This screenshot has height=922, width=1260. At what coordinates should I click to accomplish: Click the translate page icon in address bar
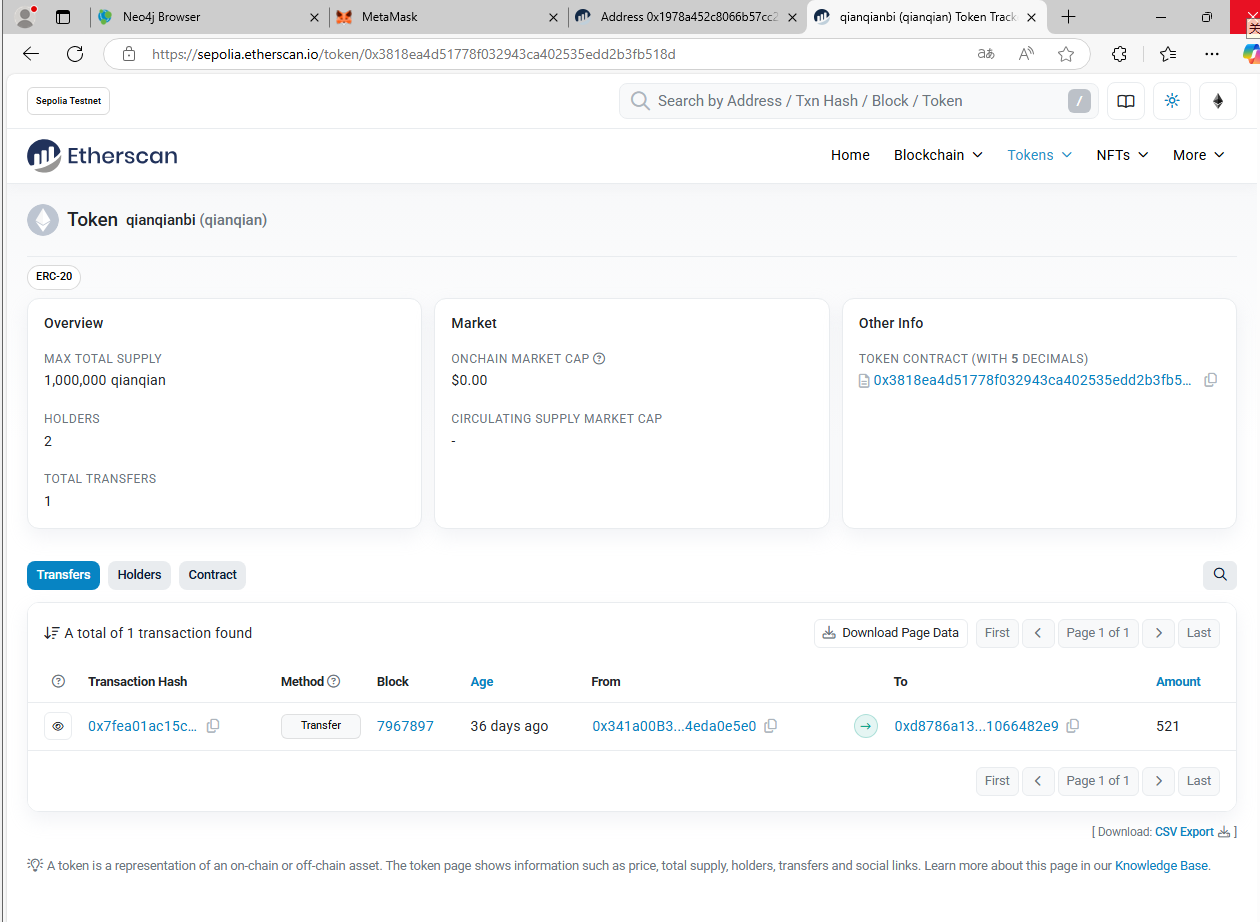[986, 54]
